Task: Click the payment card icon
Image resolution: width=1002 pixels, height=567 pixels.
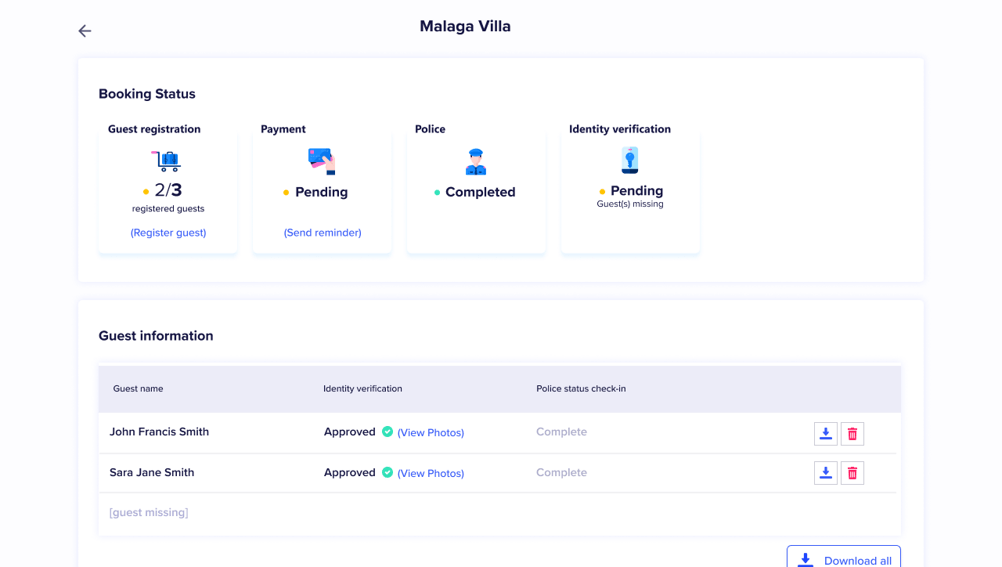Action: pos(322,160)
